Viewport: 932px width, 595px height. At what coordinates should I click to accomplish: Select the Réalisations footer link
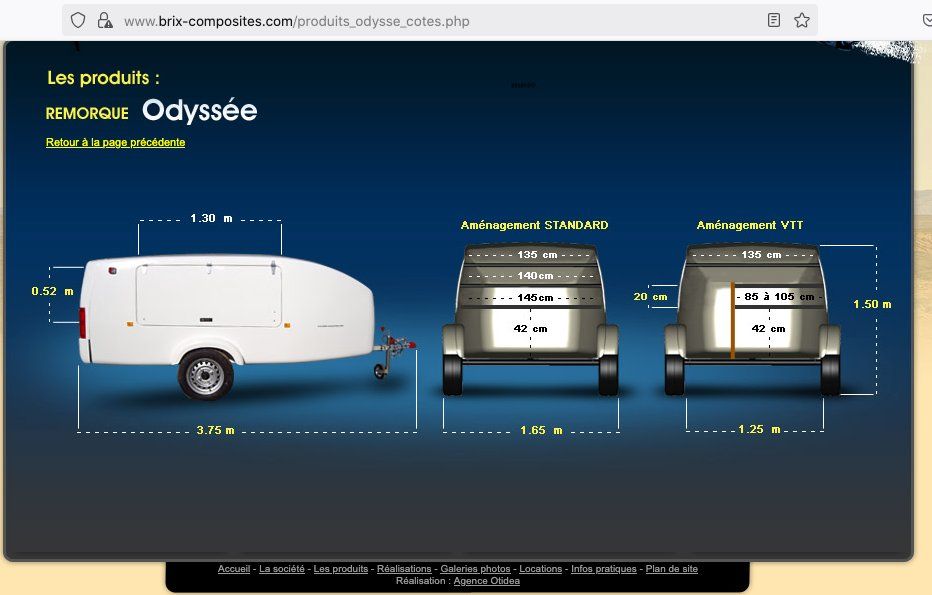click(x=404, y=569)
